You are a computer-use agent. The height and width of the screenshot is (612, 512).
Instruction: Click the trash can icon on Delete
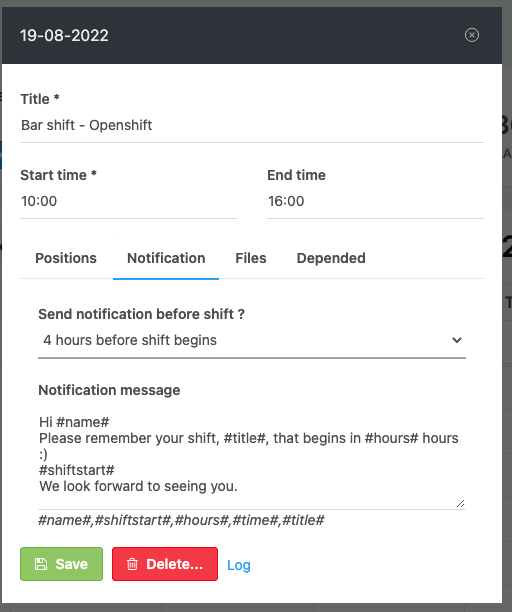click(x=132, y=564)
